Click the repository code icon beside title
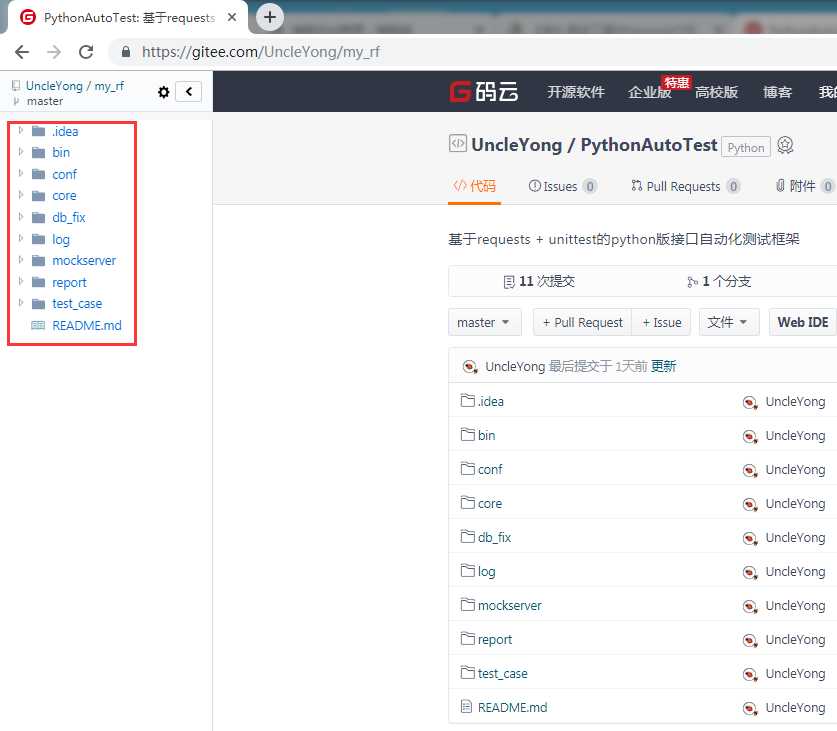 click(457, 144)
